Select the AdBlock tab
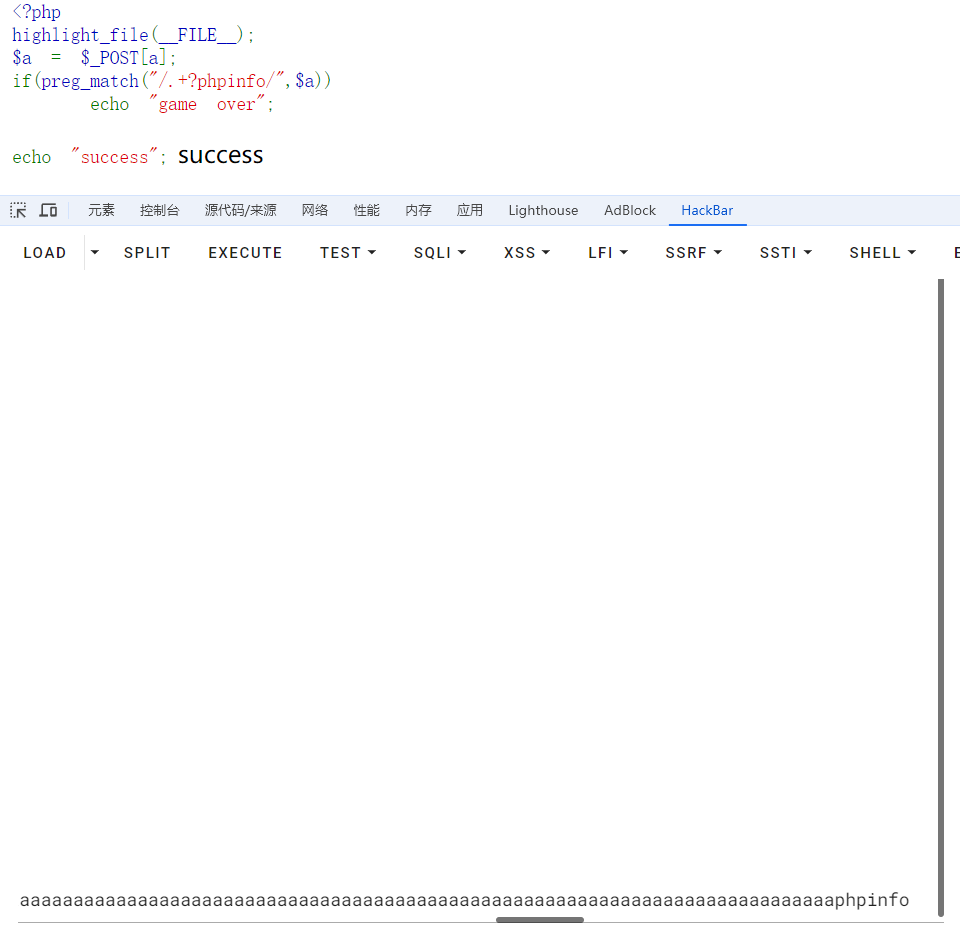The height and width of the screenshot is (929, 960). (630, 210)
